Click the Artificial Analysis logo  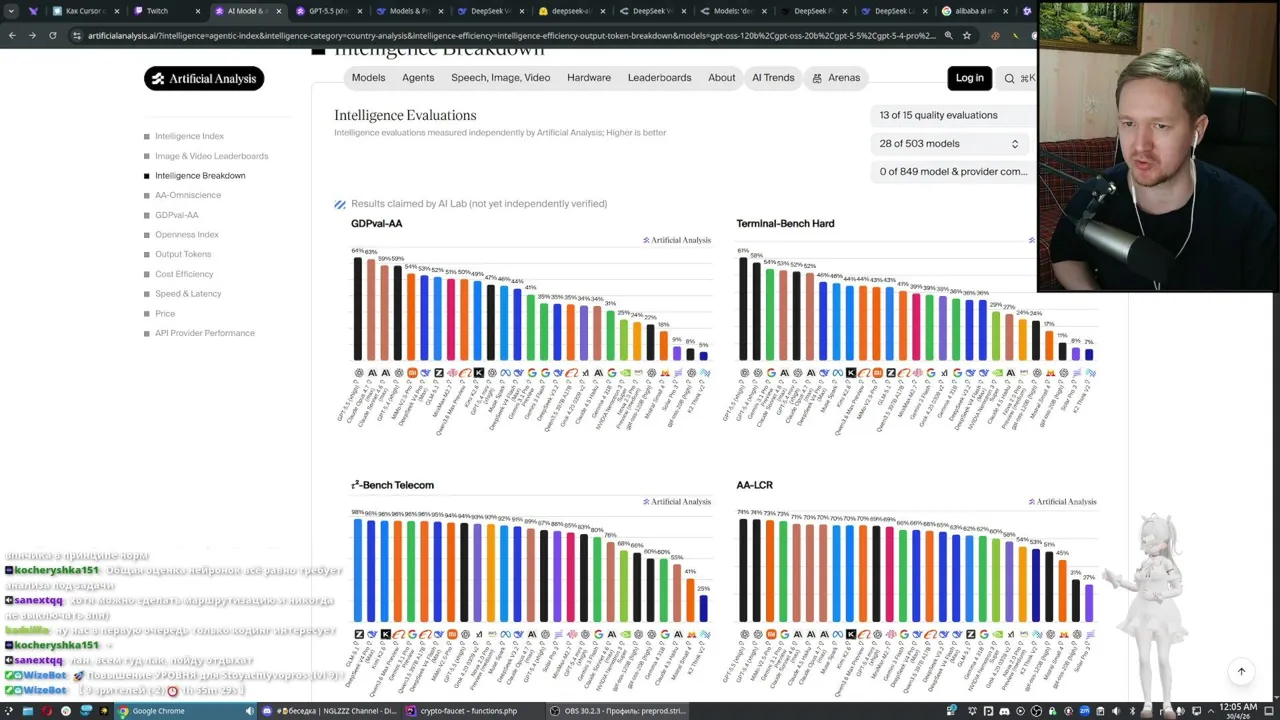tap(204, 78)
